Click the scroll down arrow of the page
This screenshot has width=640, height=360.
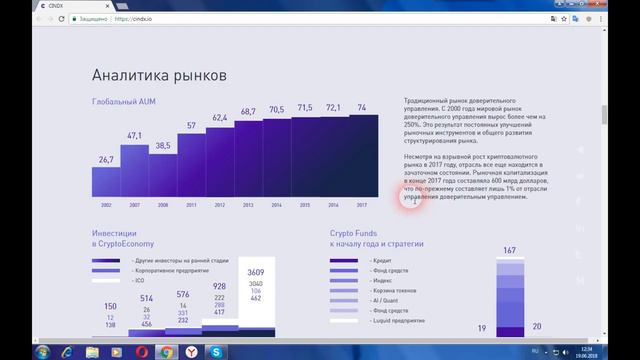click(x=604, y=333)
